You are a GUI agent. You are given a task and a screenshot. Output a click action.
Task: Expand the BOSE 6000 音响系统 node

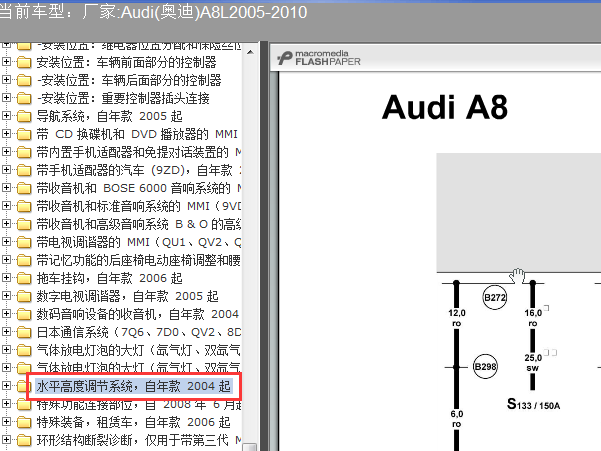point(6,188)
